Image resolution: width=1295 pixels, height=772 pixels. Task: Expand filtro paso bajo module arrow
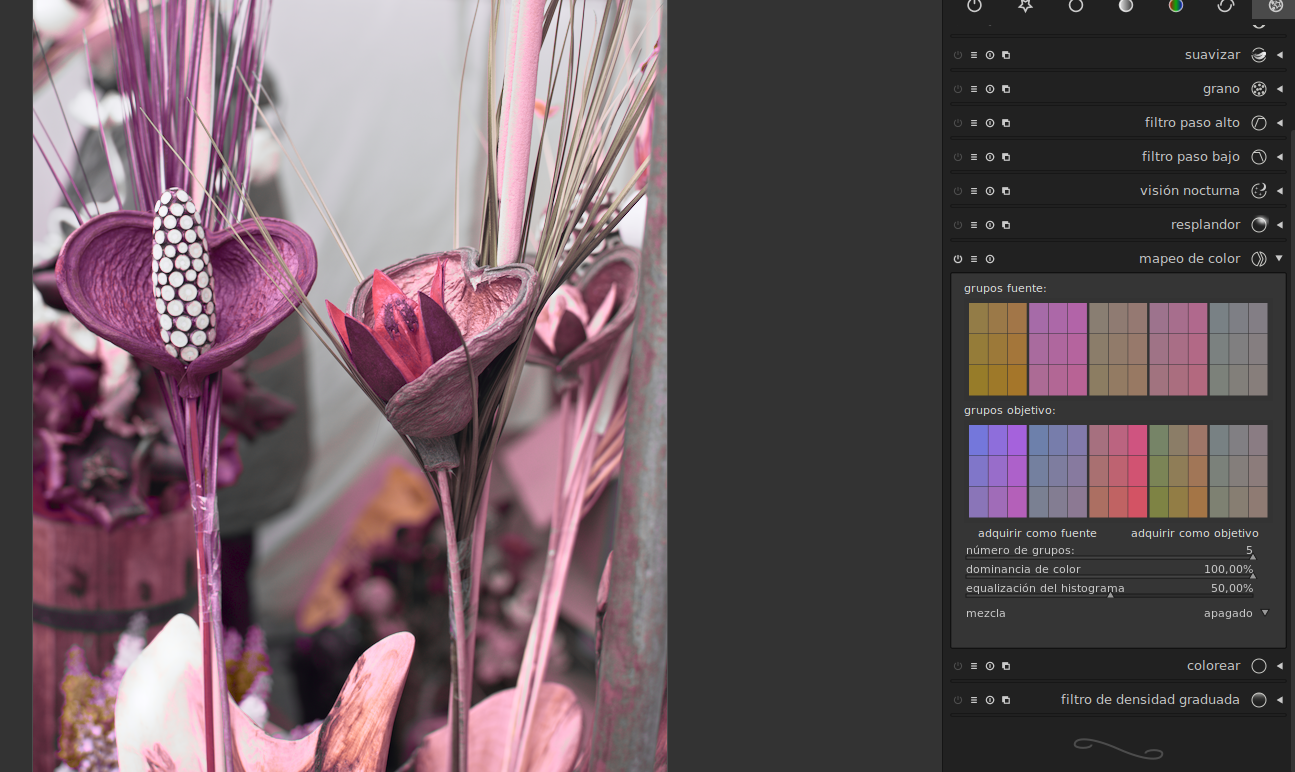pyautogui.click(x=1280, y=157)
